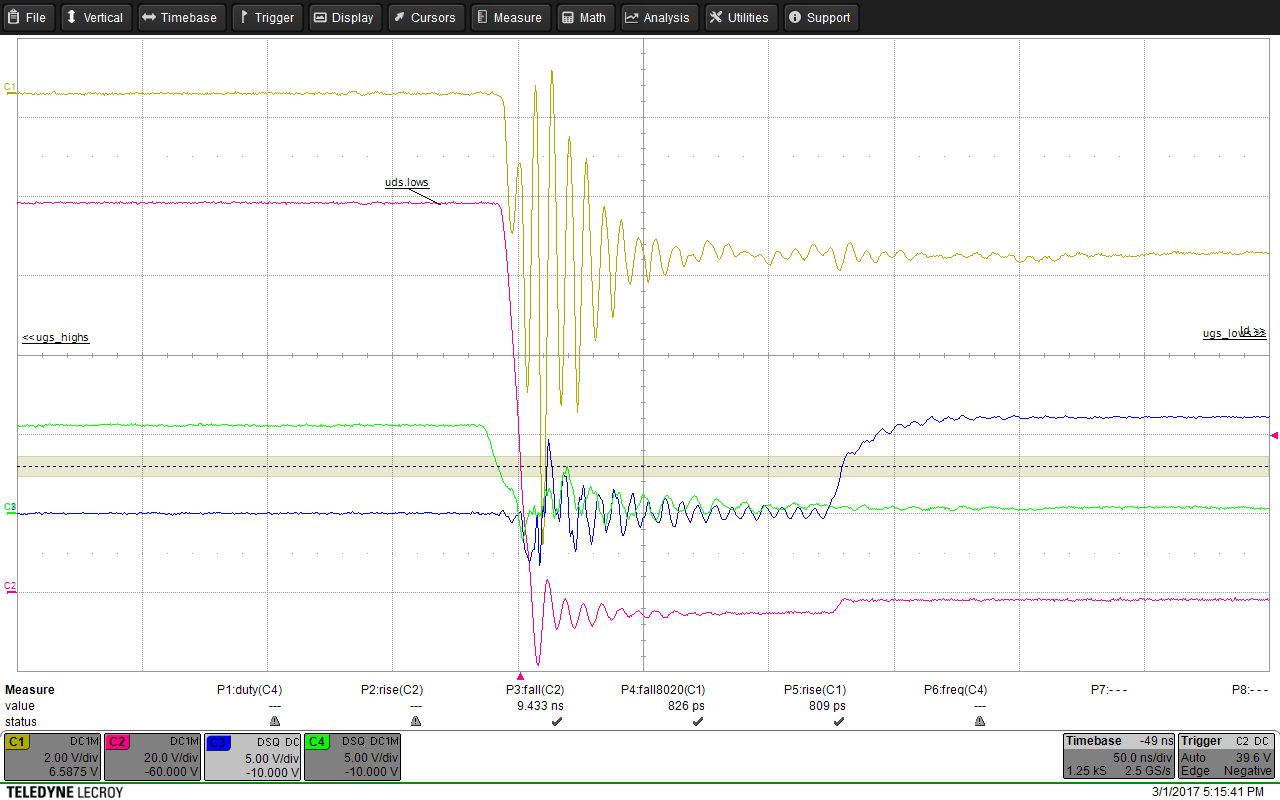Open the Display menu
The width and height of the screenshot is (1280, 800).
[x=344, y=17]
